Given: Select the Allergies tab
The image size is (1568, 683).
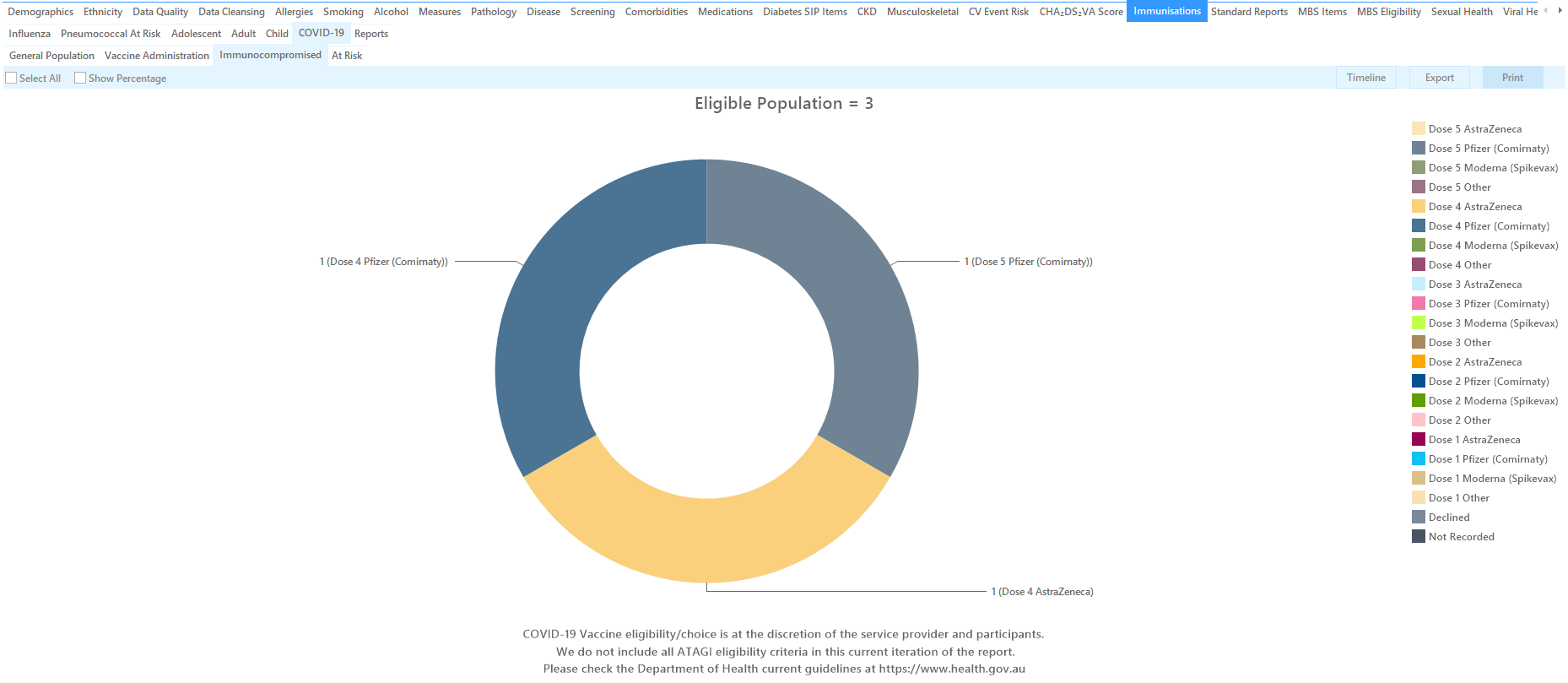Looking at the screenshot, I should click(294, 12).
